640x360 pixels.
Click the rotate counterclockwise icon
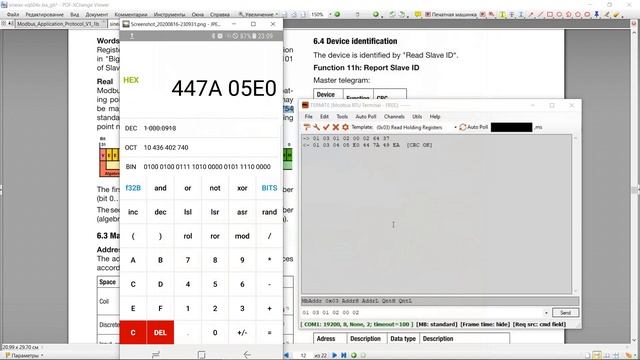392,14
